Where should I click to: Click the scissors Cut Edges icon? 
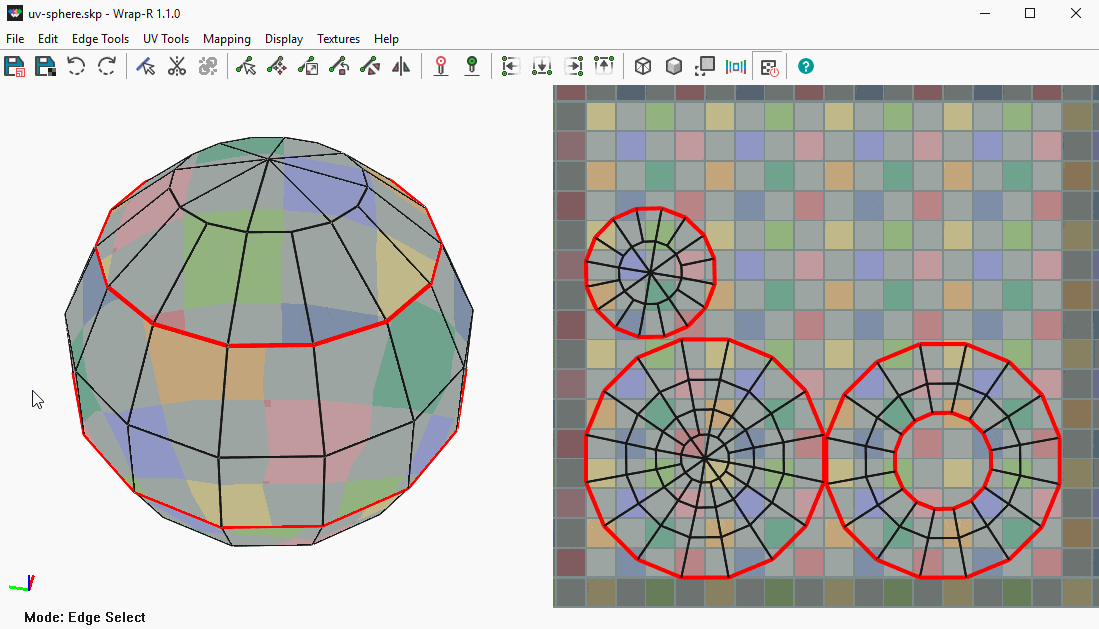point(177,67)
